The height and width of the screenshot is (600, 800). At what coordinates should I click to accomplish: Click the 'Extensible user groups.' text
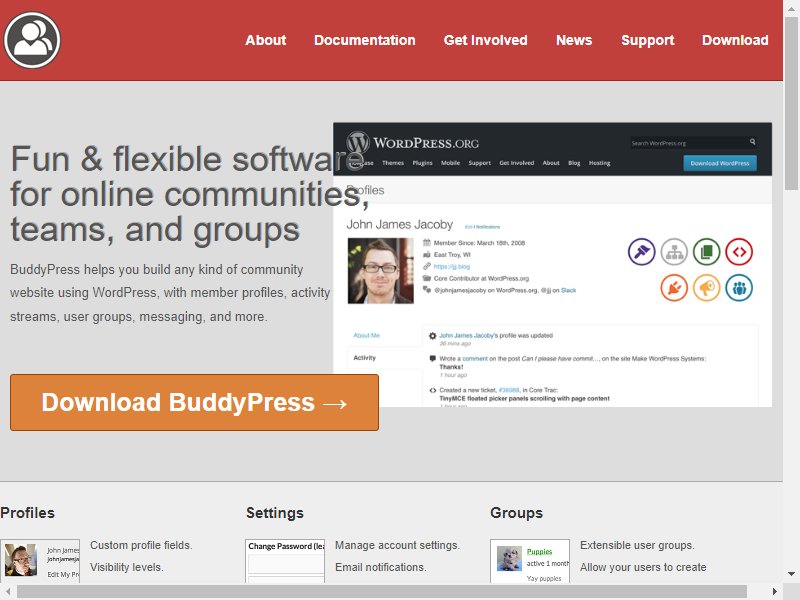(637, 545)
